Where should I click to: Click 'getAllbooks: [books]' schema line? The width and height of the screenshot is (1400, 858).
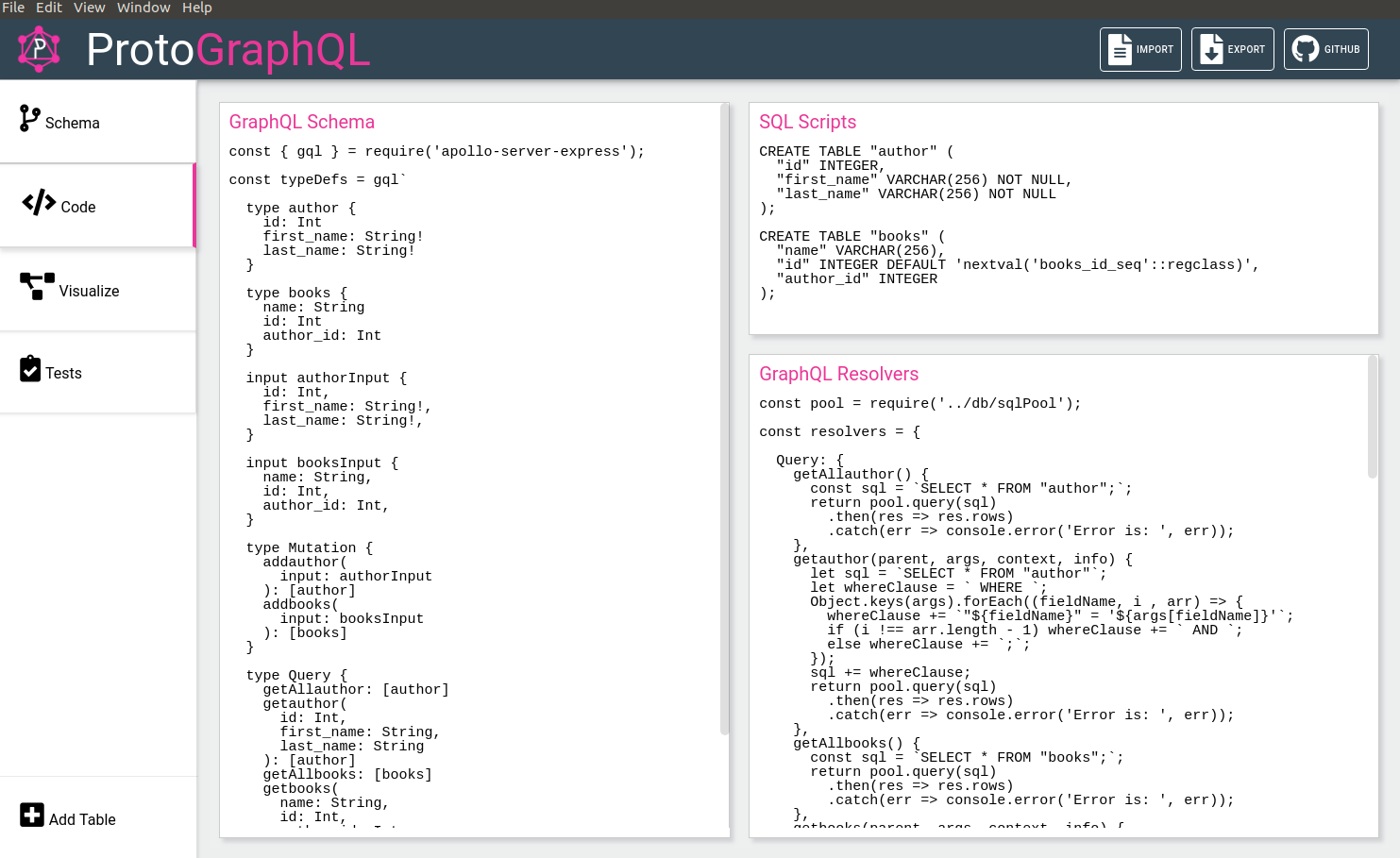tap(347, 774)
